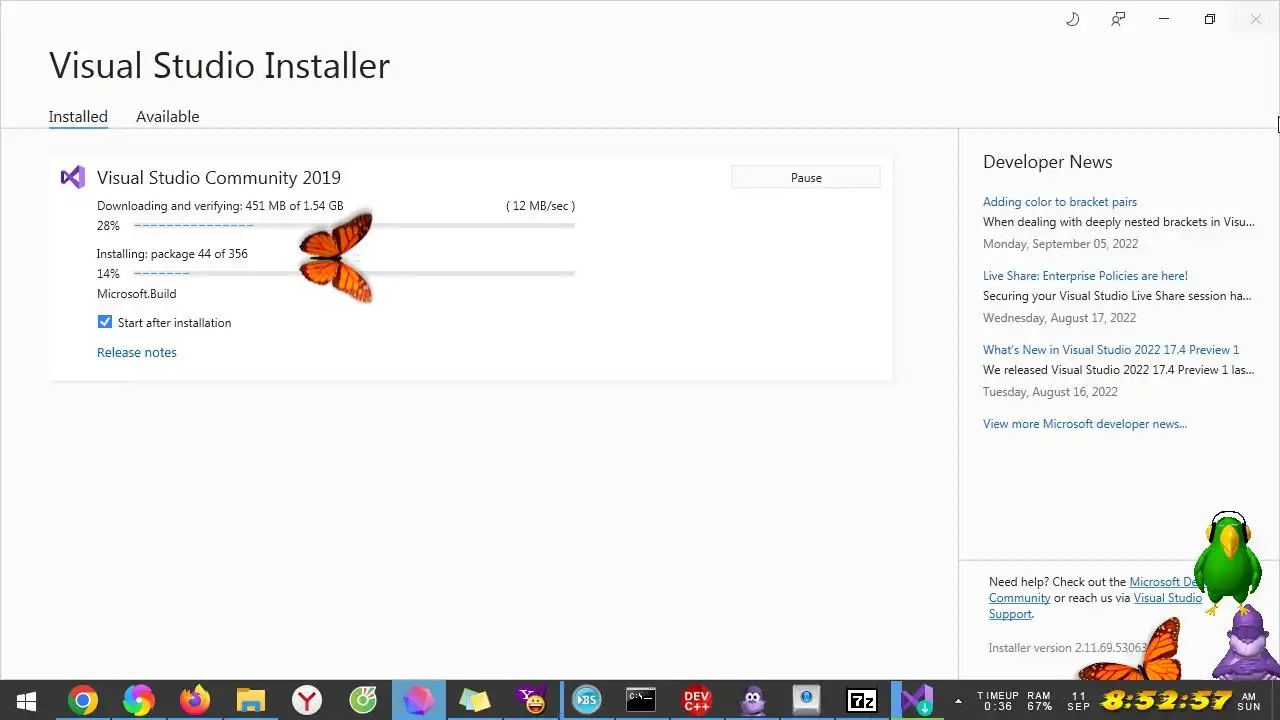Click the purple gorilla taskbar icon

(753, 700)
